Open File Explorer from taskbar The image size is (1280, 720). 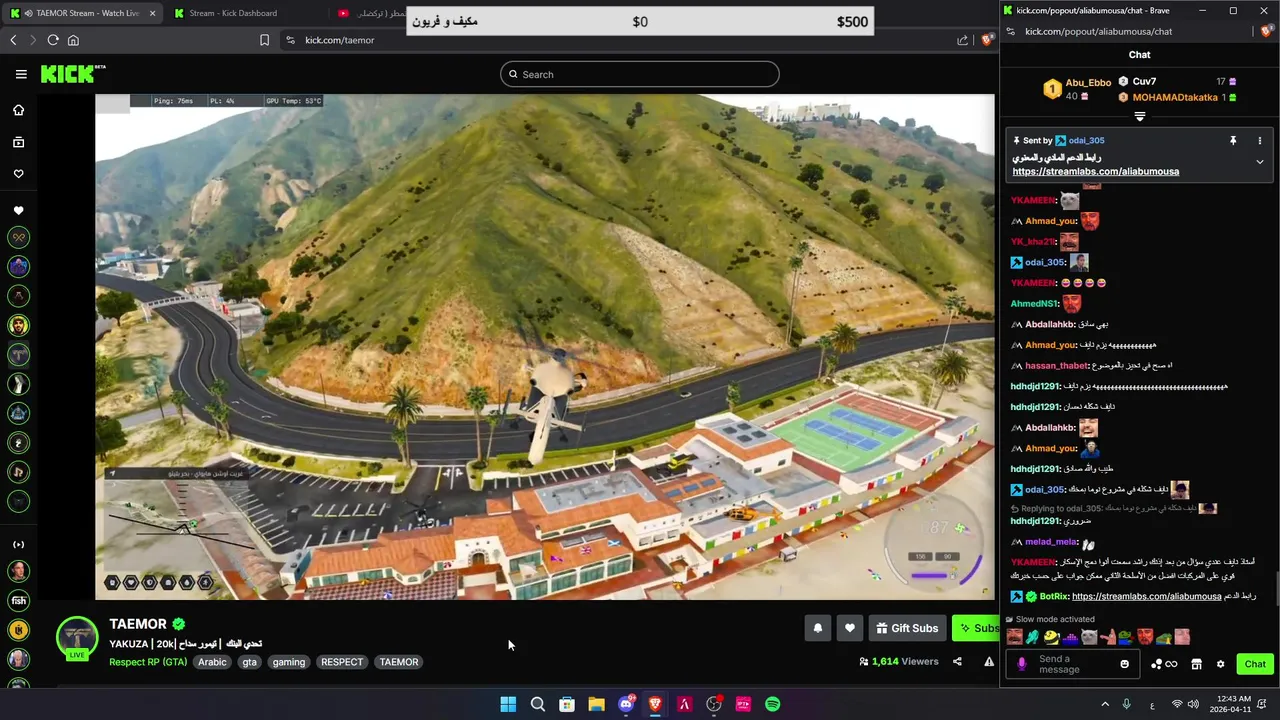coord(596,704)
